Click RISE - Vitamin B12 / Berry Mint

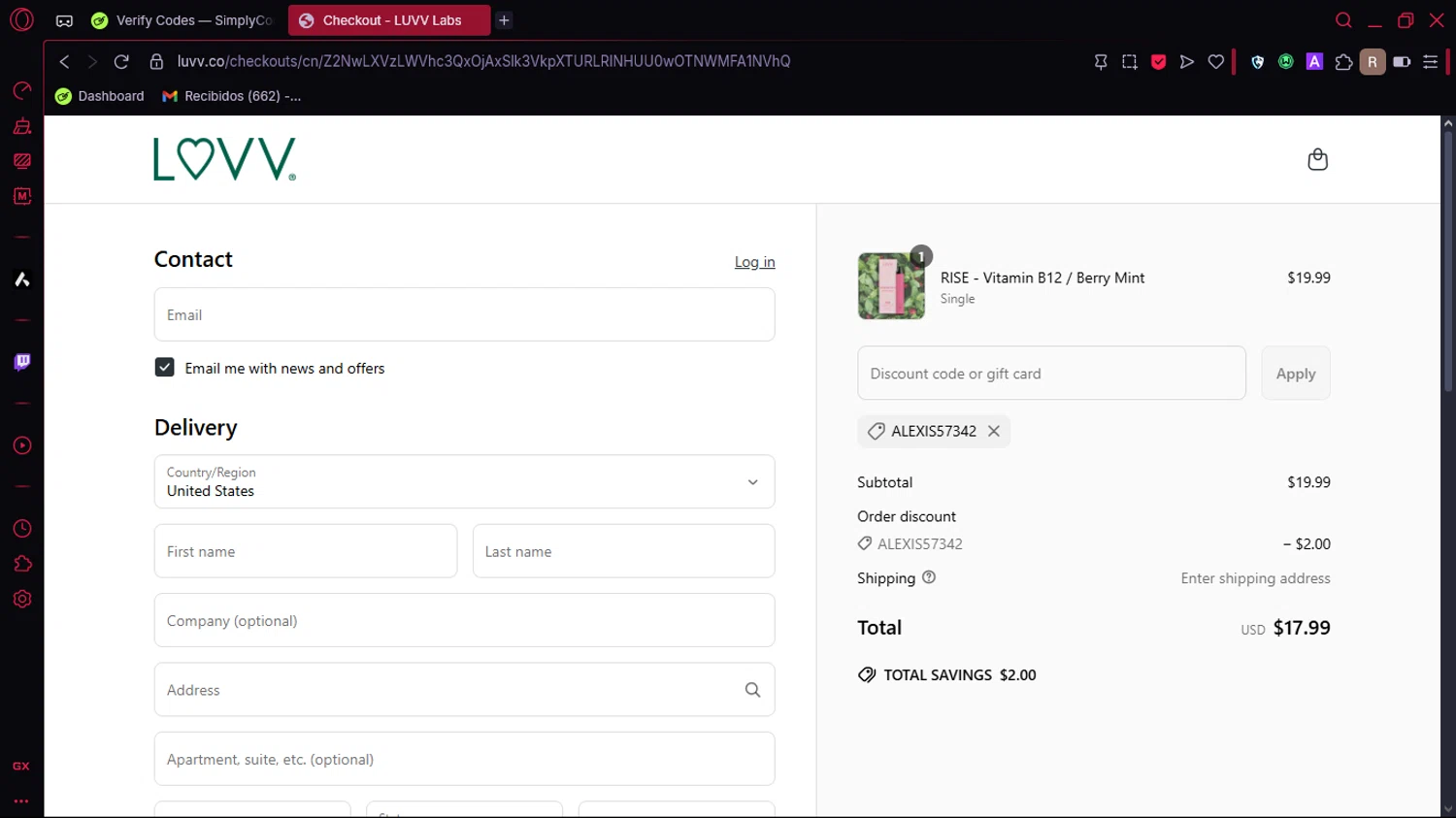[1042, 278]
